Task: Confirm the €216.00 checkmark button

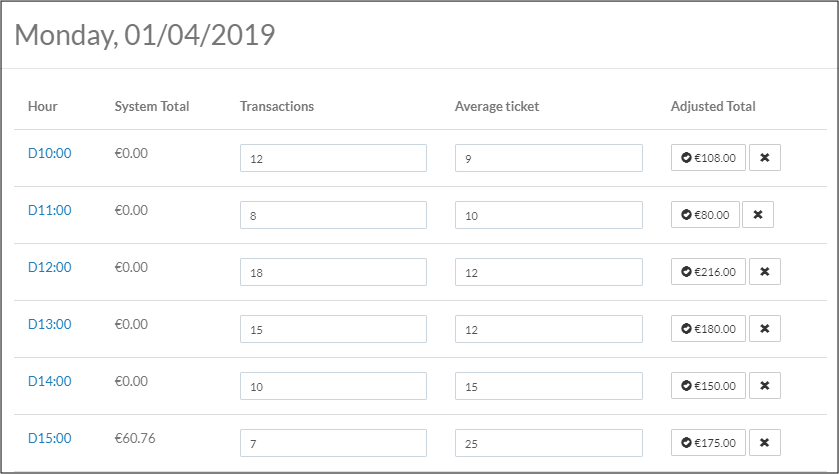Action: coord(708,272)
